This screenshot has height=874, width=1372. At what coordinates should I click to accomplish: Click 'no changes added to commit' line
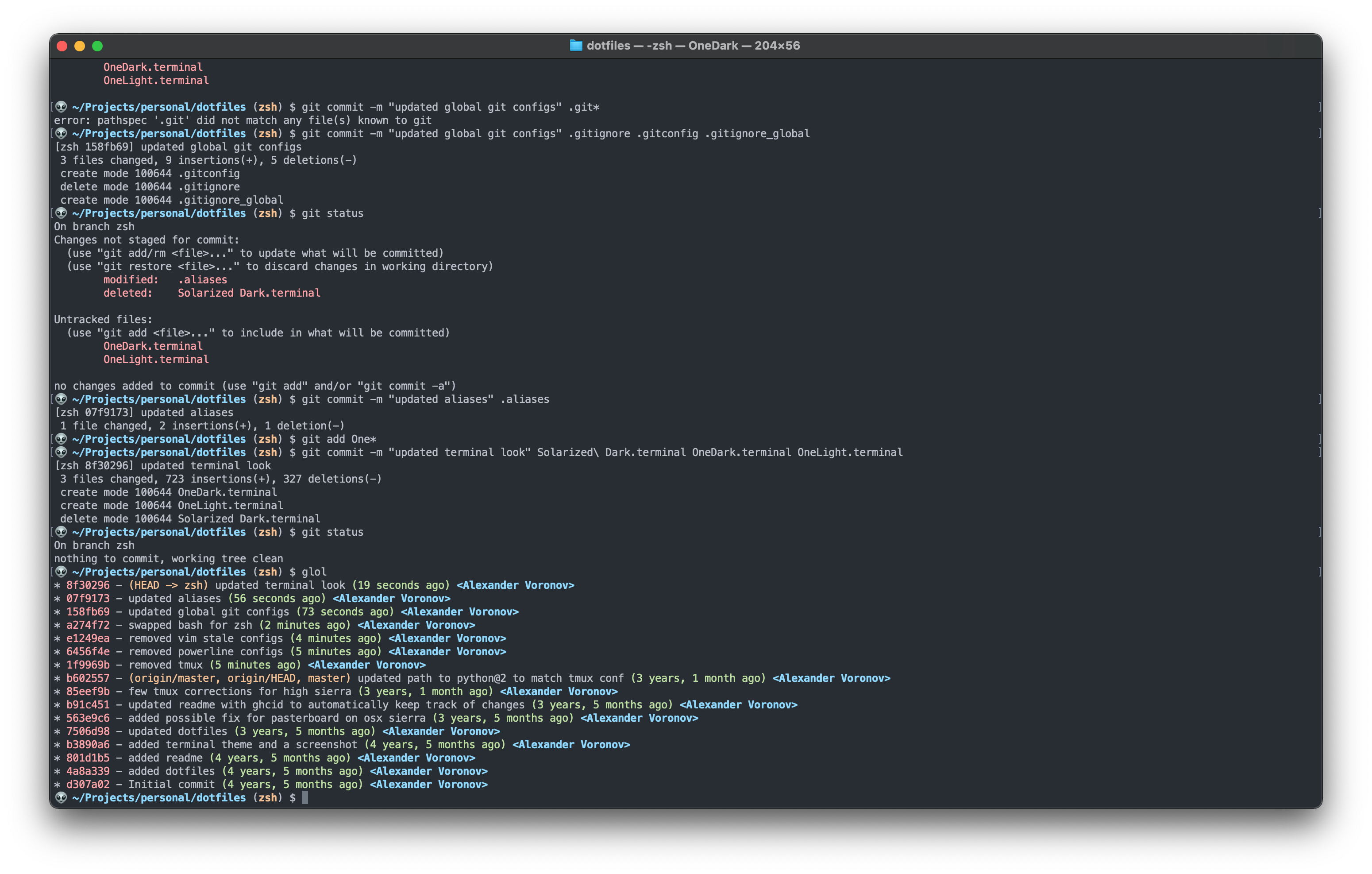(x=254, y=386)
